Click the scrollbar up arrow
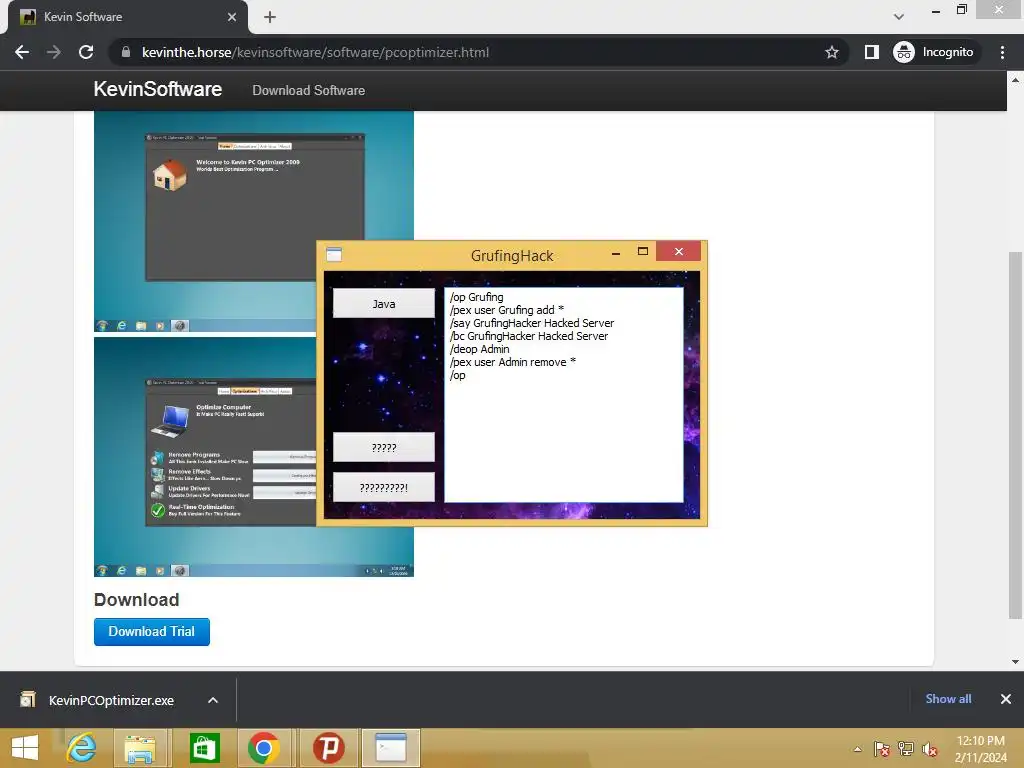The image size is (1024, 768). click(x=1015, y=80)
